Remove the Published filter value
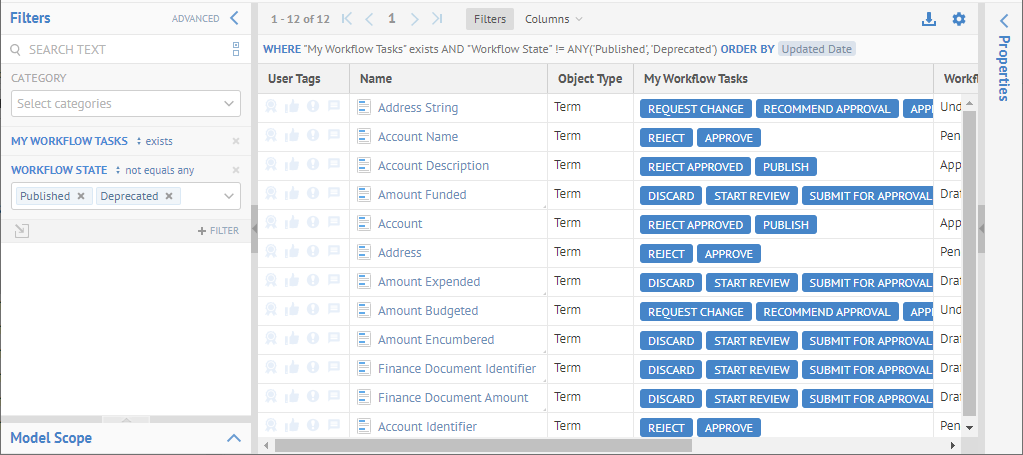The width and height of the screenshot is (1023, 455). [x=81, y=196]
